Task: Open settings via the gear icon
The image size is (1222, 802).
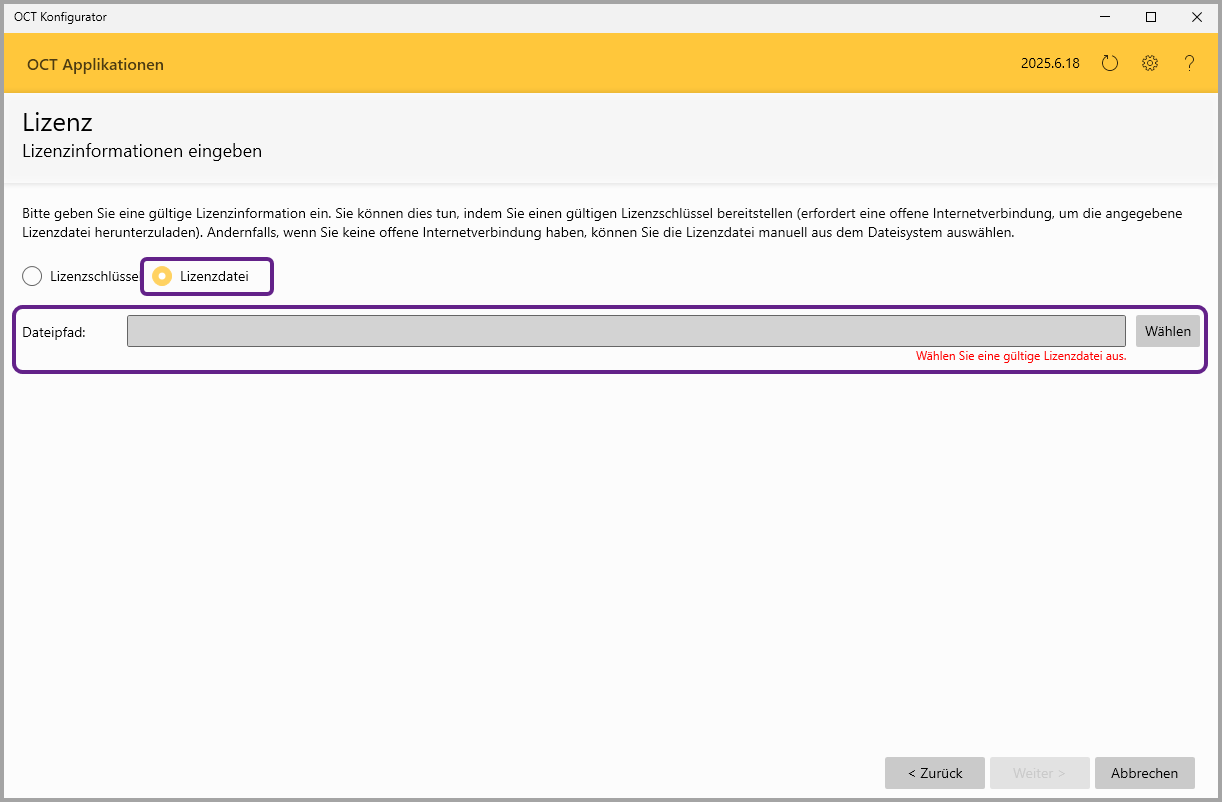Action: click(x=1150, y=64)
